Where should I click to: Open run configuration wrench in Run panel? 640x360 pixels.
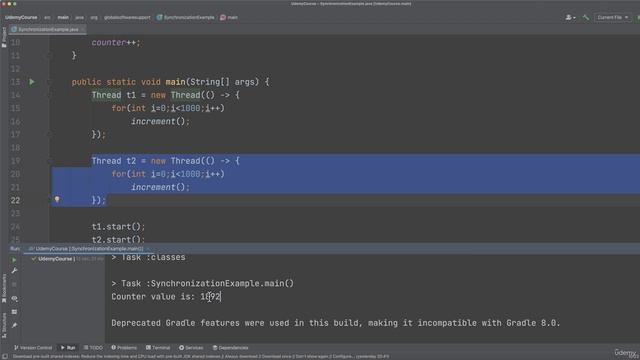[x=14, y=271]
